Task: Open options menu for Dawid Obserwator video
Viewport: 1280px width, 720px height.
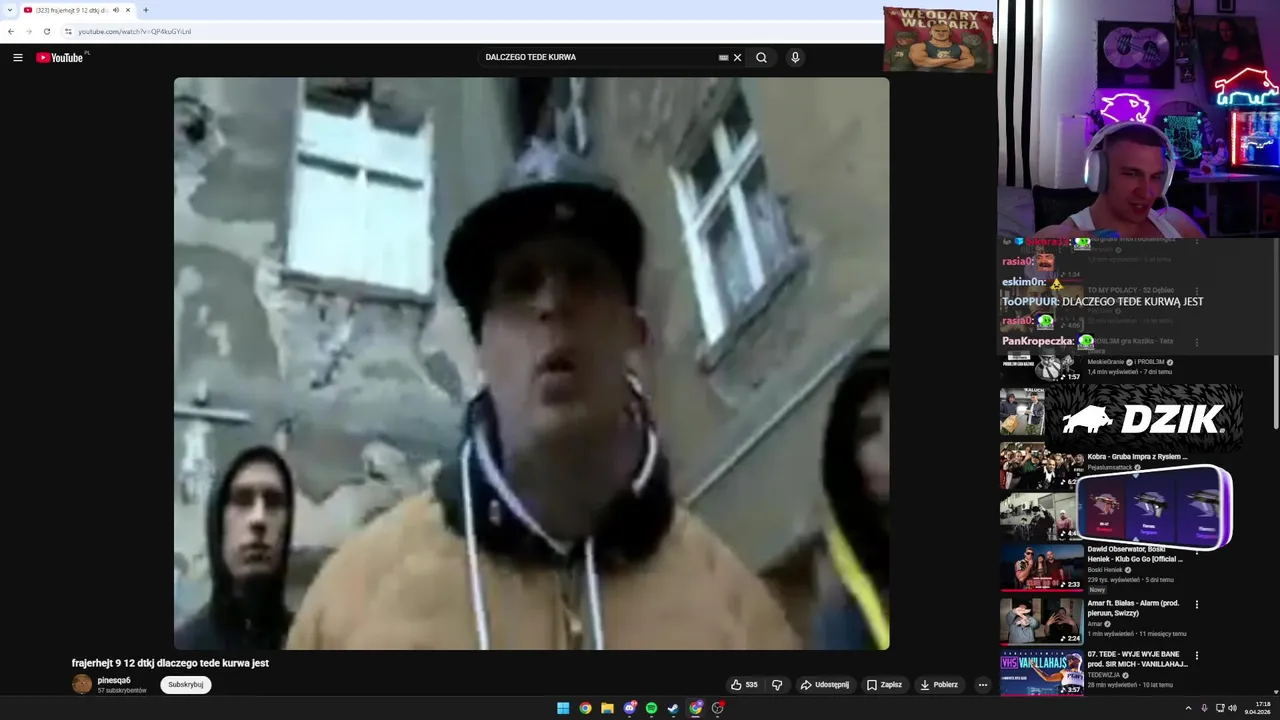Action: [x=1196, y=554]
